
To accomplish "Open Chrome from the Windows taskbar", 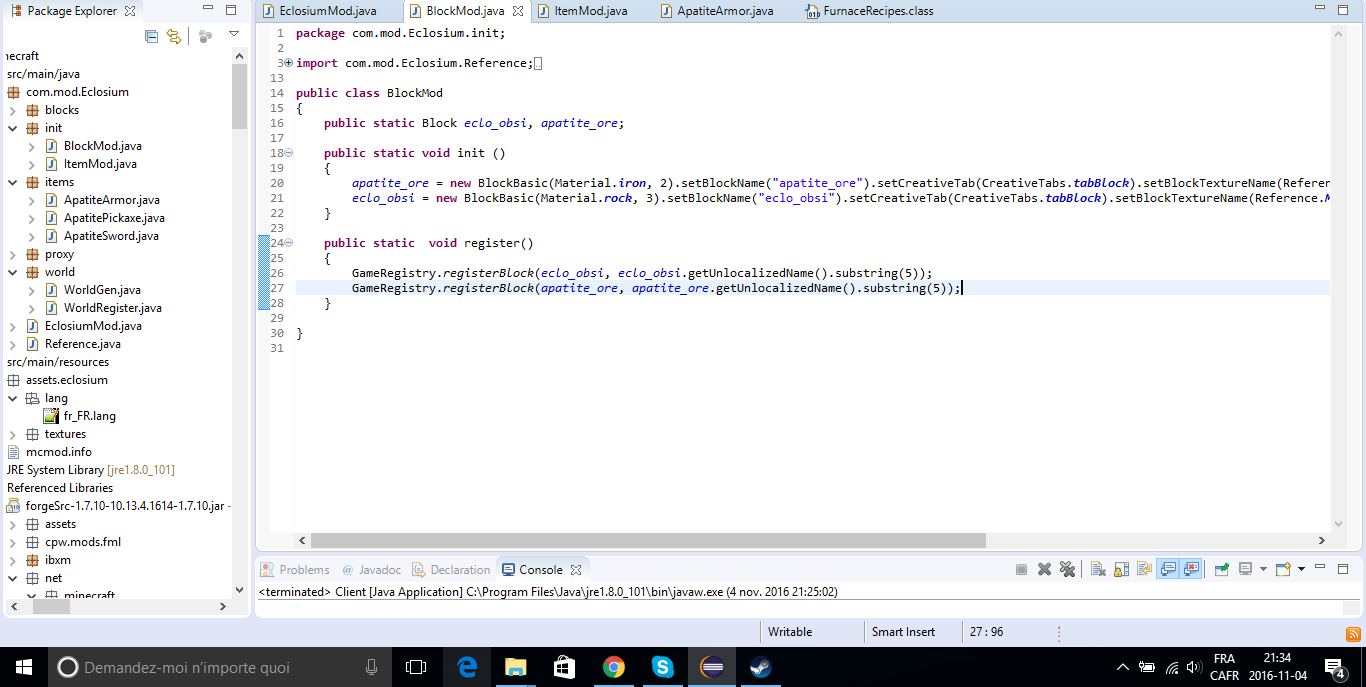I will 614,667.
